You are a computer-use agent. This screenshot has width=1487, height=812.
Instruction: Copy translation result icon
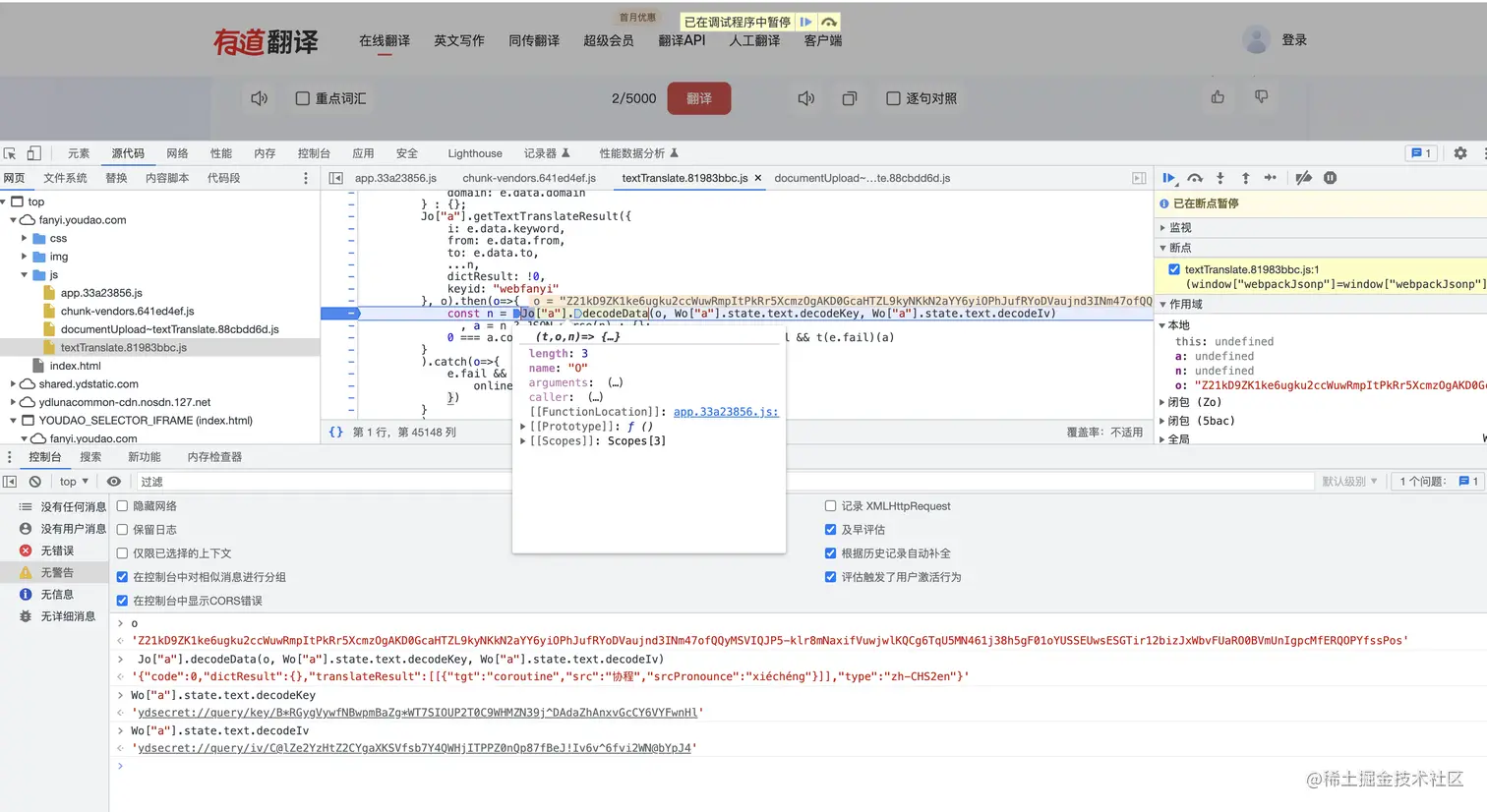850,98
